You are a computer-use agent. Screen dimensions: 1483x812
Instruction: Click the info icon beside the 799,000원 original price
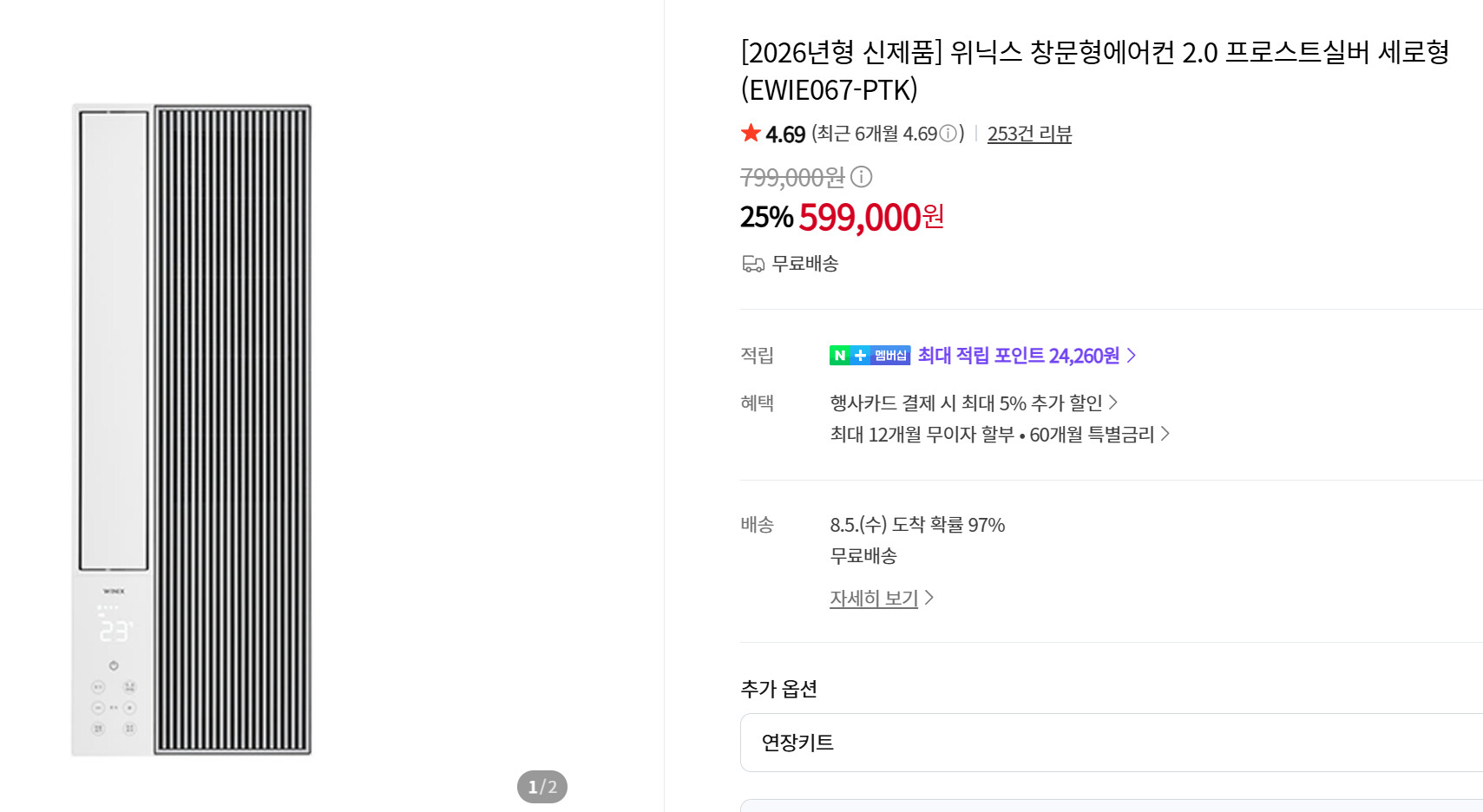[861, 177]
